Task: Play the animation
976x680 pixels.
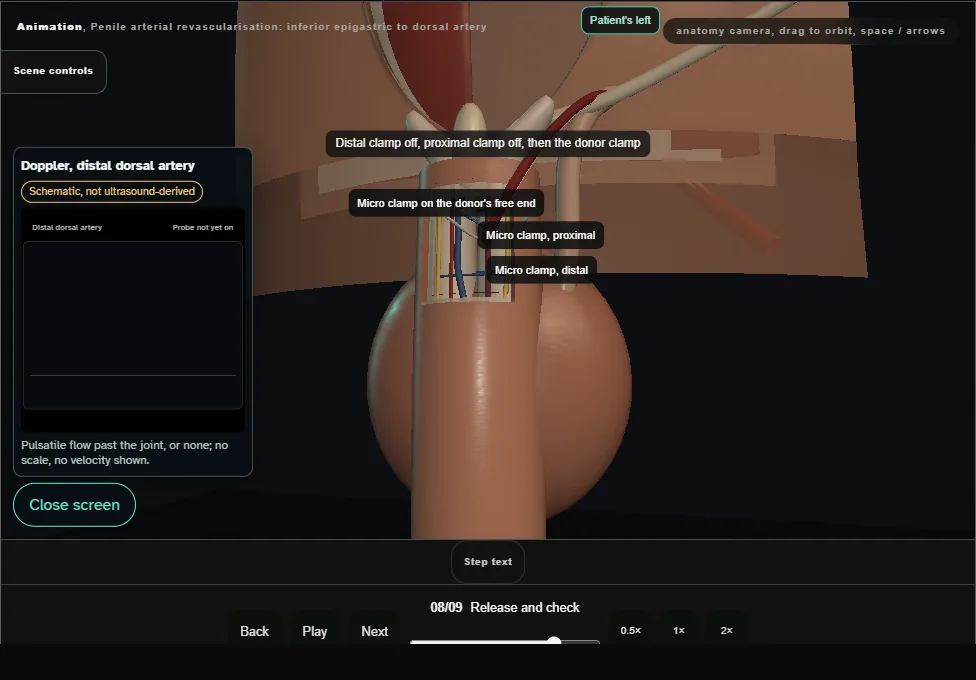Action: [x=315, y=631]
